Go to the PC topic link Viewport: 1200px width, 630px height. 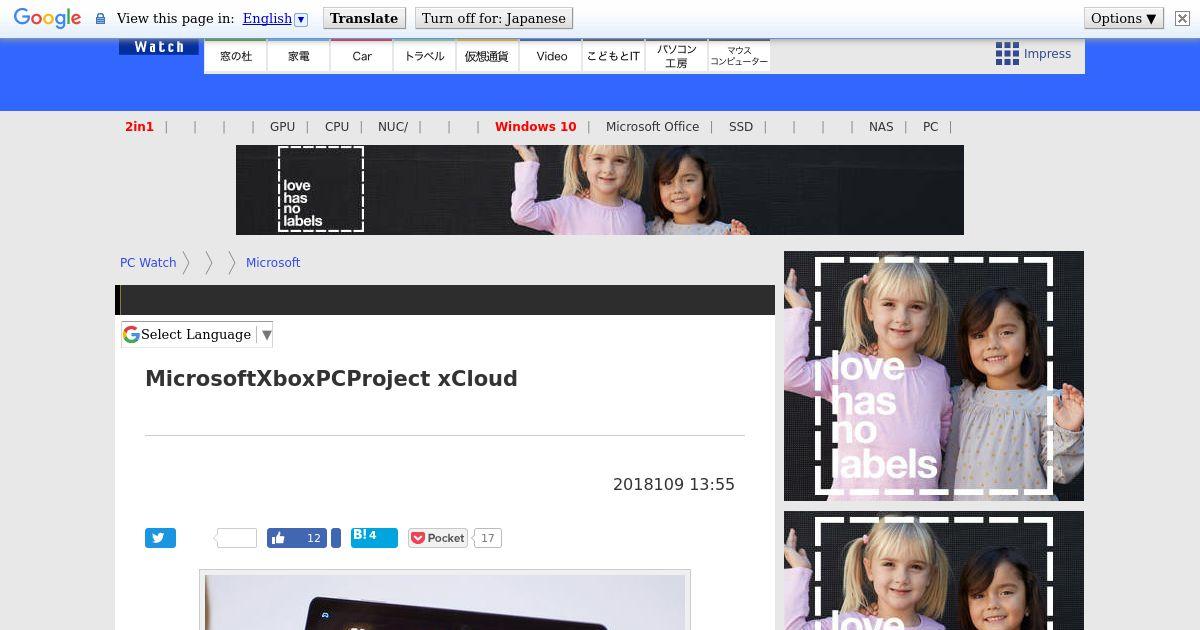(930, 127)
